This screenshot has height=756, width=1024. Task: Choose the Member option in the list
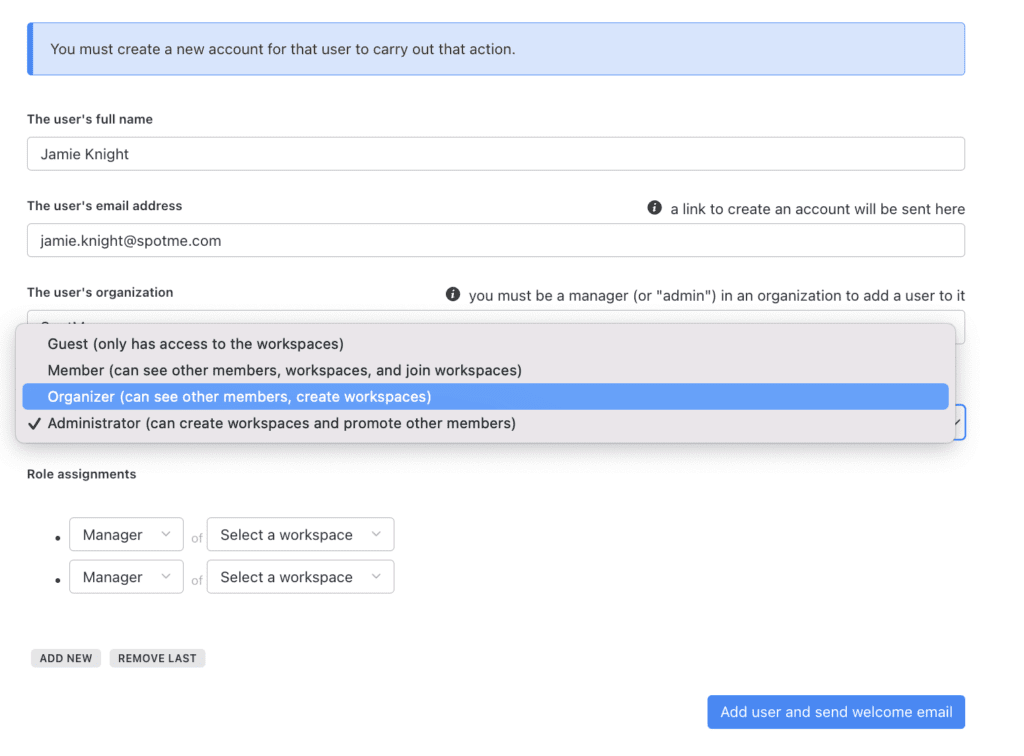tap(284, 370)
